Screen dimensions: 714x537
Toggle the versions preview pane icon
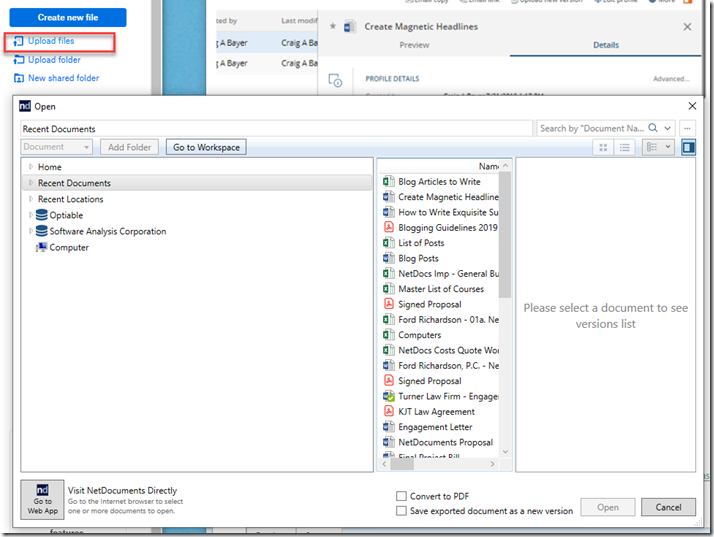pyautogui.click(x=688, y=147)
